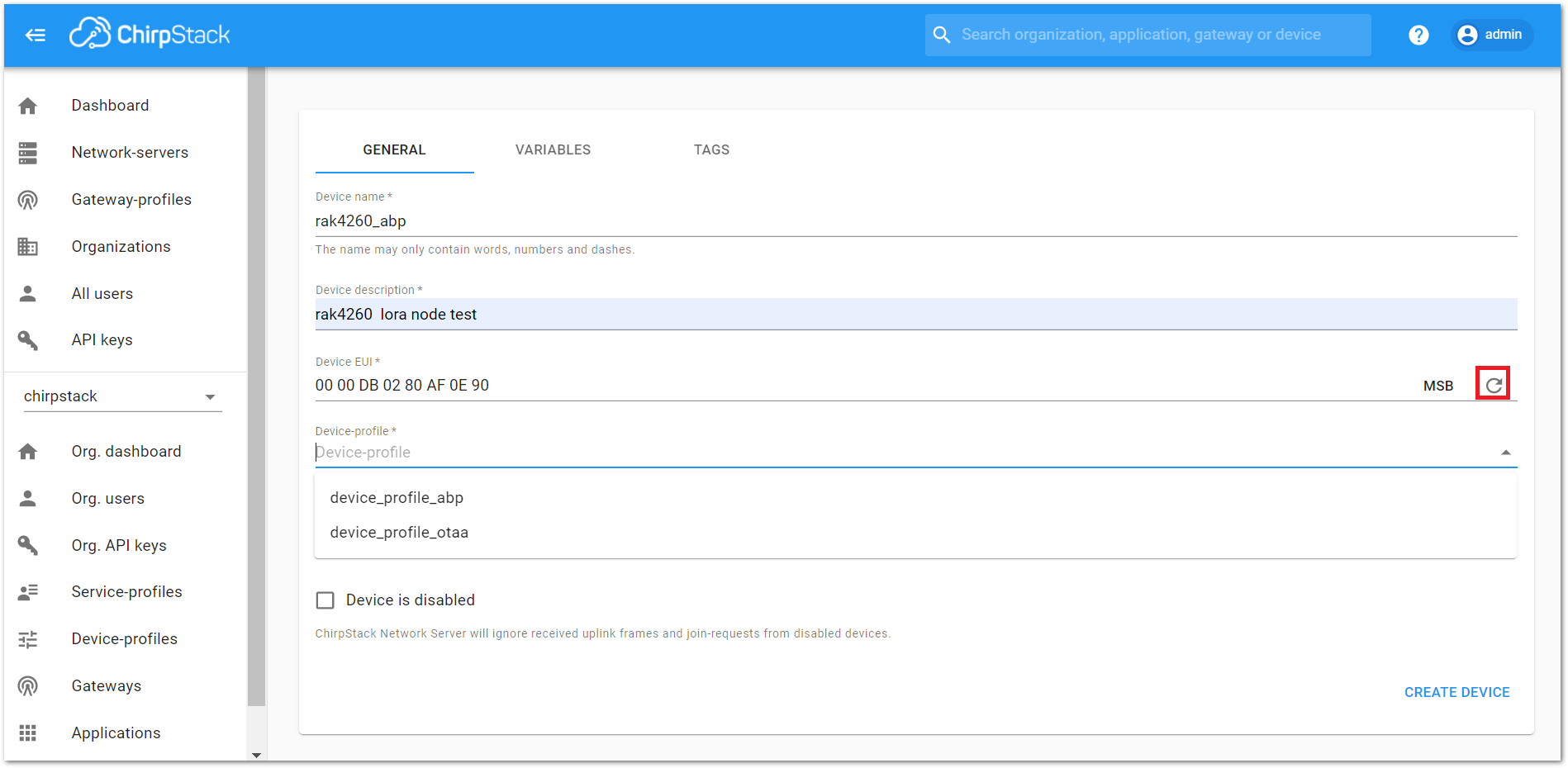Click the search magnifier icon

click(x=942, y=35)
